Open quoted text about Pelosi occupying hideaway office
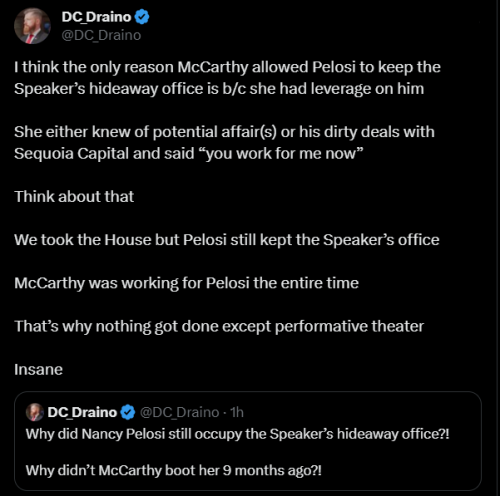 237,434
